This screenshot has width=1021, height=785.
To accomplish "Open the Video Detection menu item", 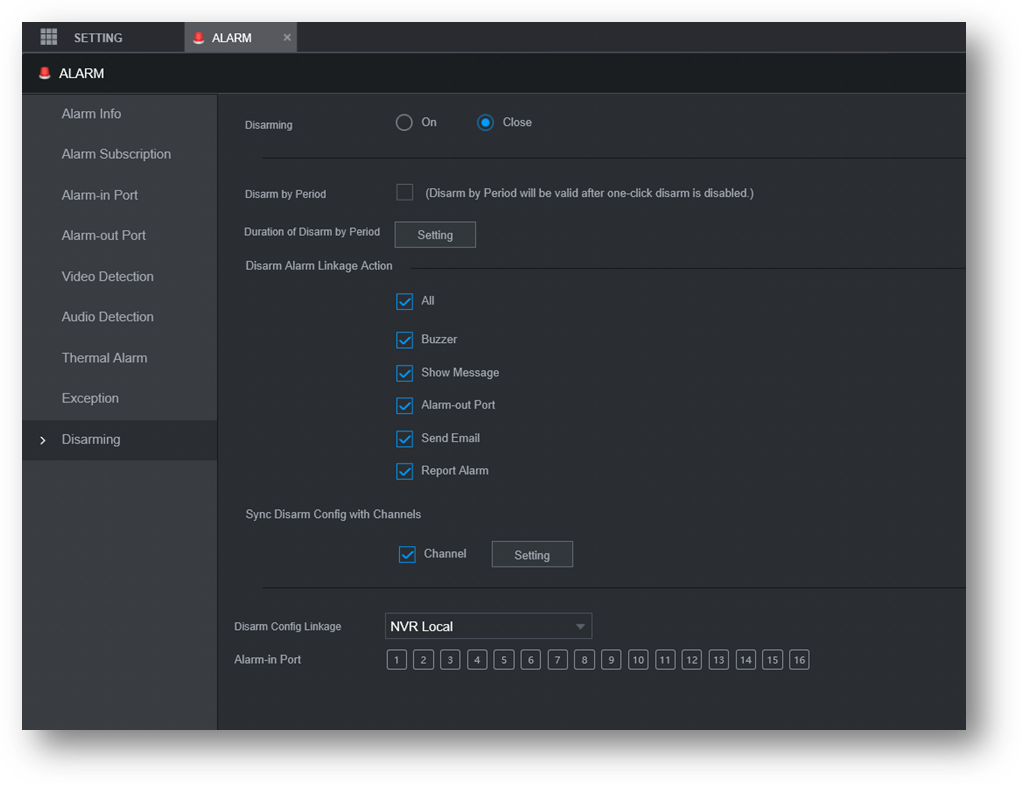I will coord(107,276).
